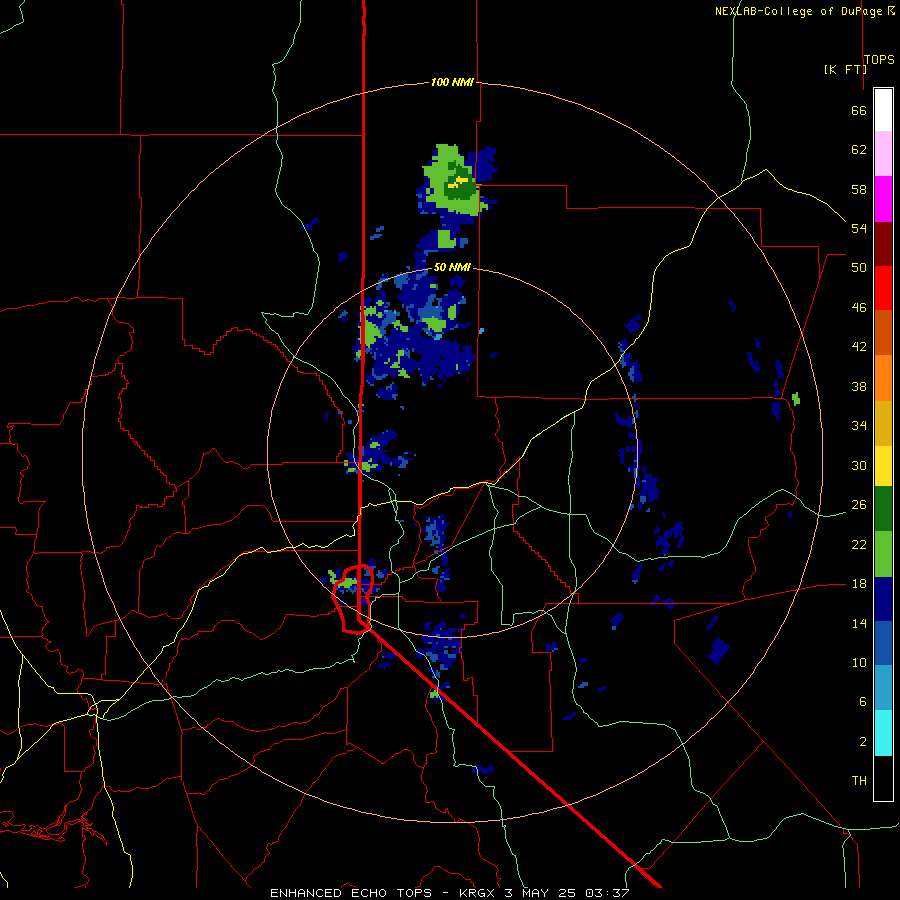
Task: Click the TH legend label
Action: 859,781
